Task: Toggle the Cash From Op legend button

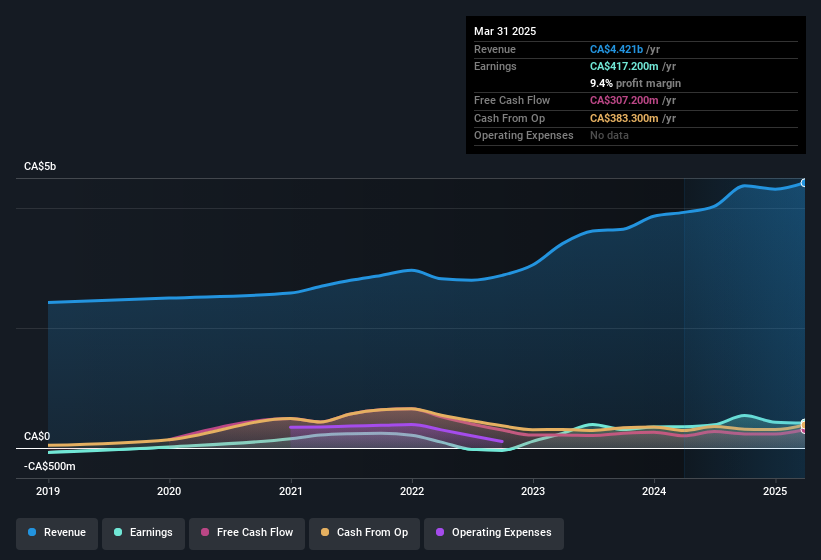Action: (364, 533)
